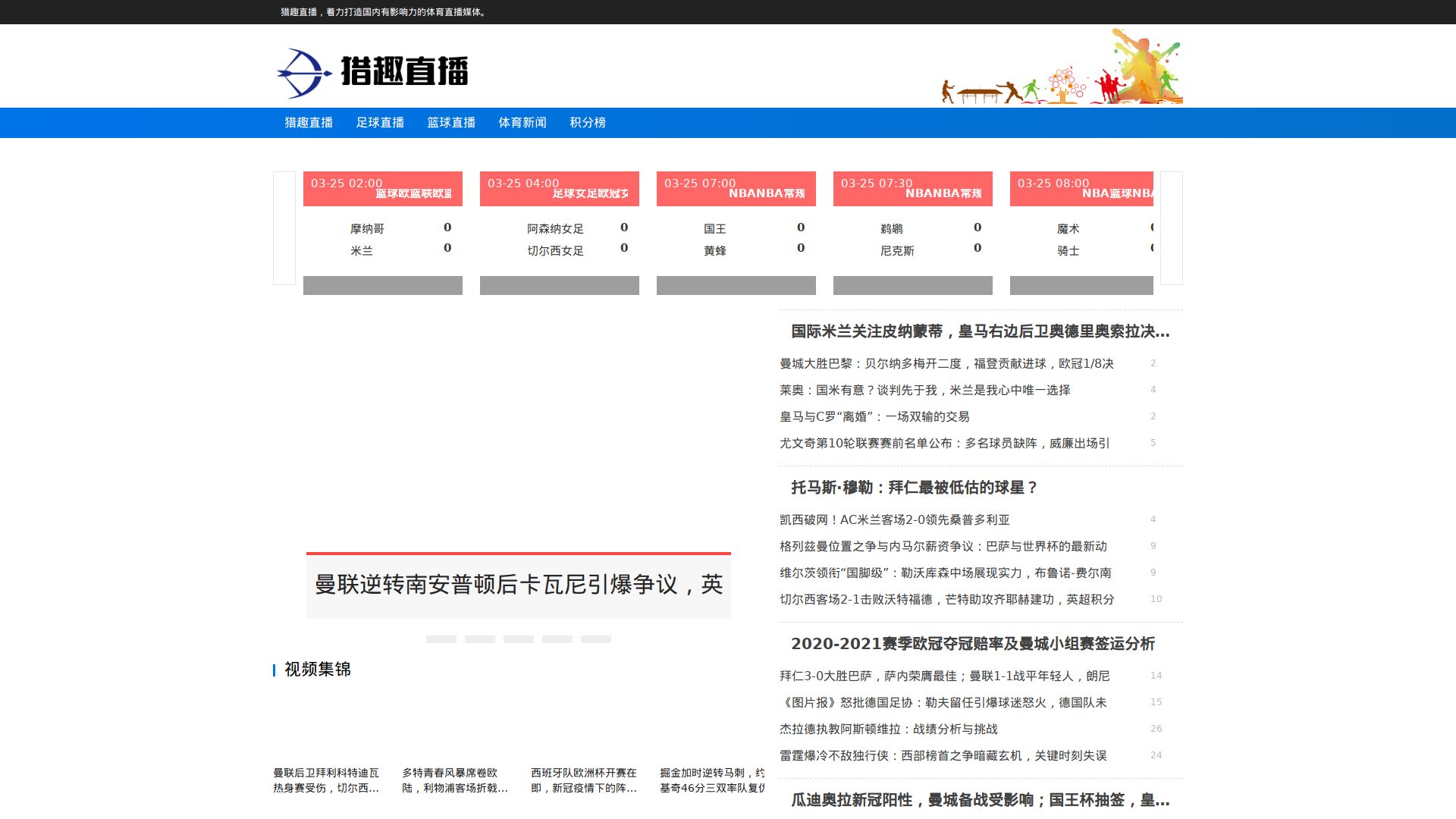This screenshot has height=819, width=1456.
Task: Open the 积分榜 navigation item
Action: click(588, 123)
